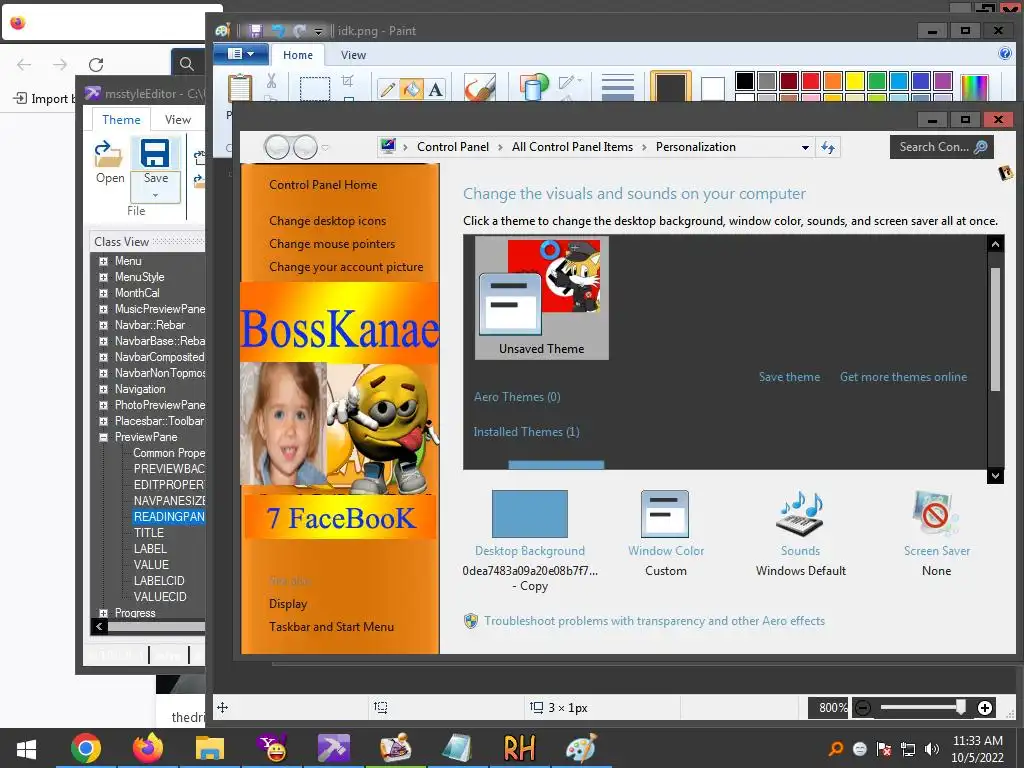Switch to the Paint View tab

pos(353,56)
